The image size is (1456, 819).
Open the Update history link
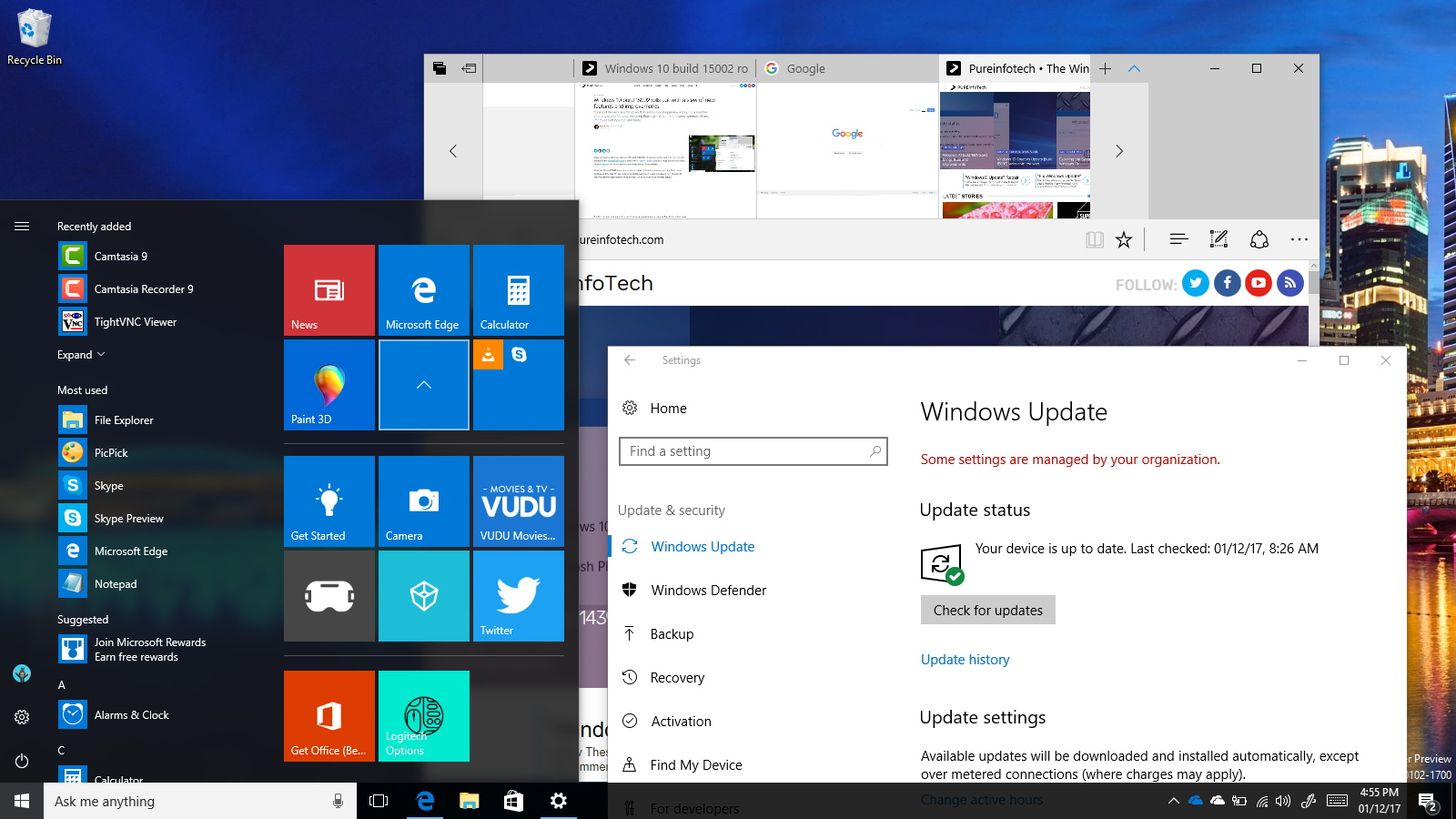point(965,660)
